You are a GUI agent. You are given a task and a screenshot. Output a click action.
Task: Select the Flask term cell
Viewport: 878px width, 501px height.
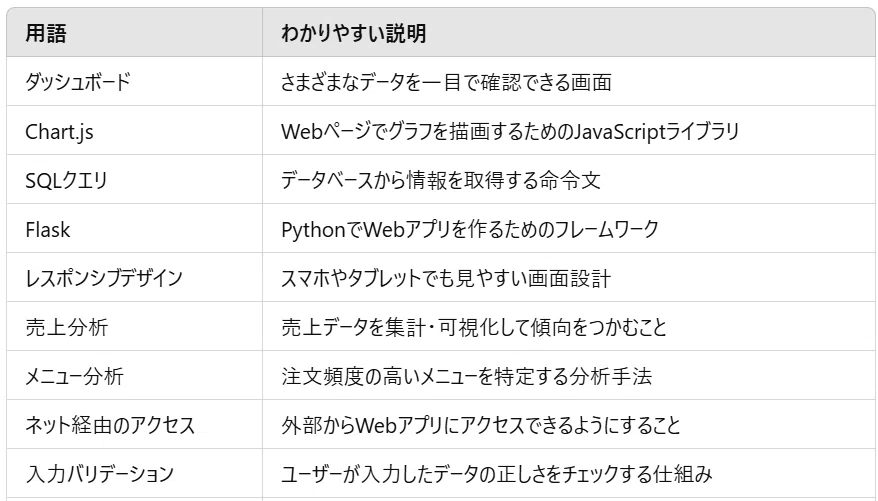tap(134, 228)
